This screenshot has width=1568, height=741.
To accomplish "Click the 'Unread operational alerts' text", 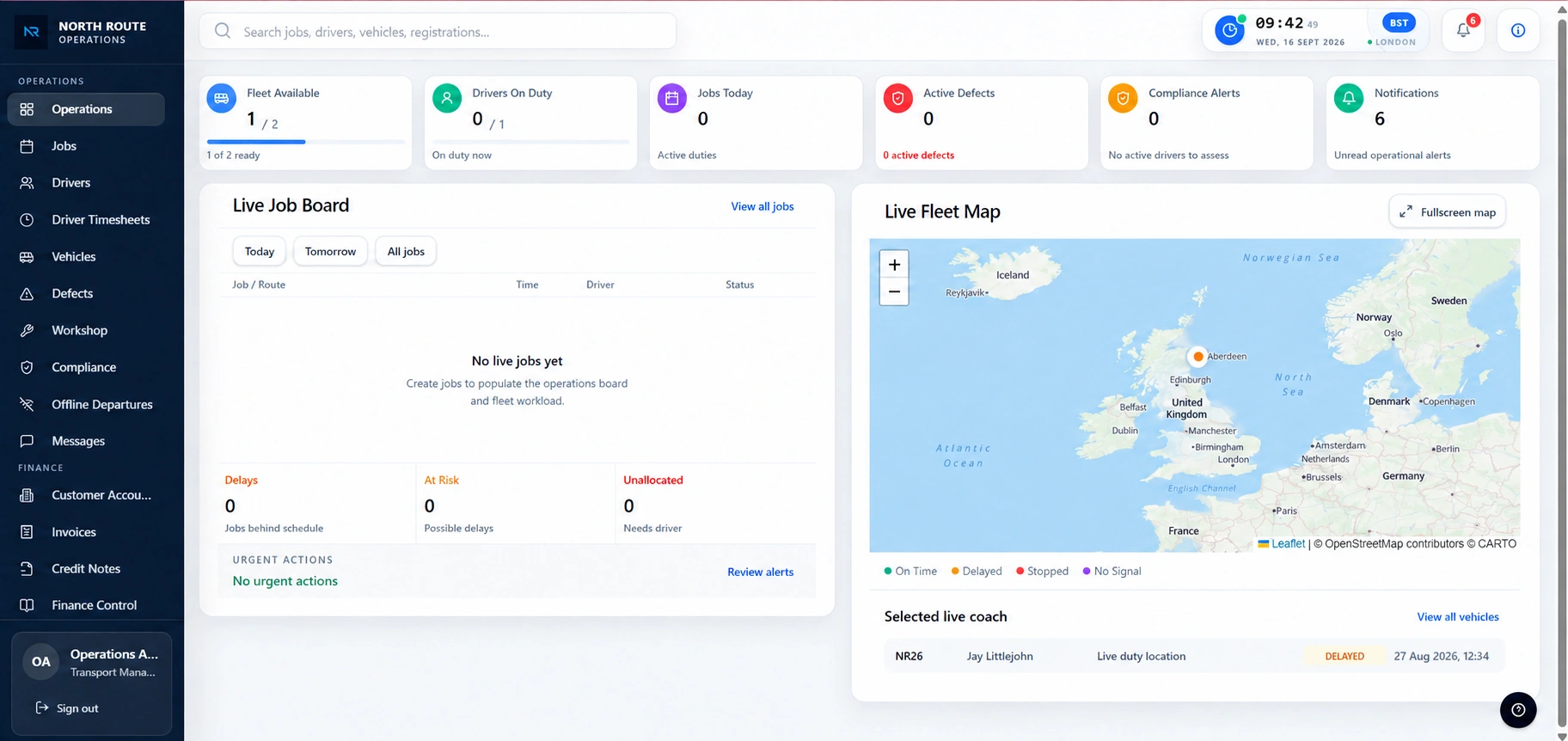I will 1392,156.
